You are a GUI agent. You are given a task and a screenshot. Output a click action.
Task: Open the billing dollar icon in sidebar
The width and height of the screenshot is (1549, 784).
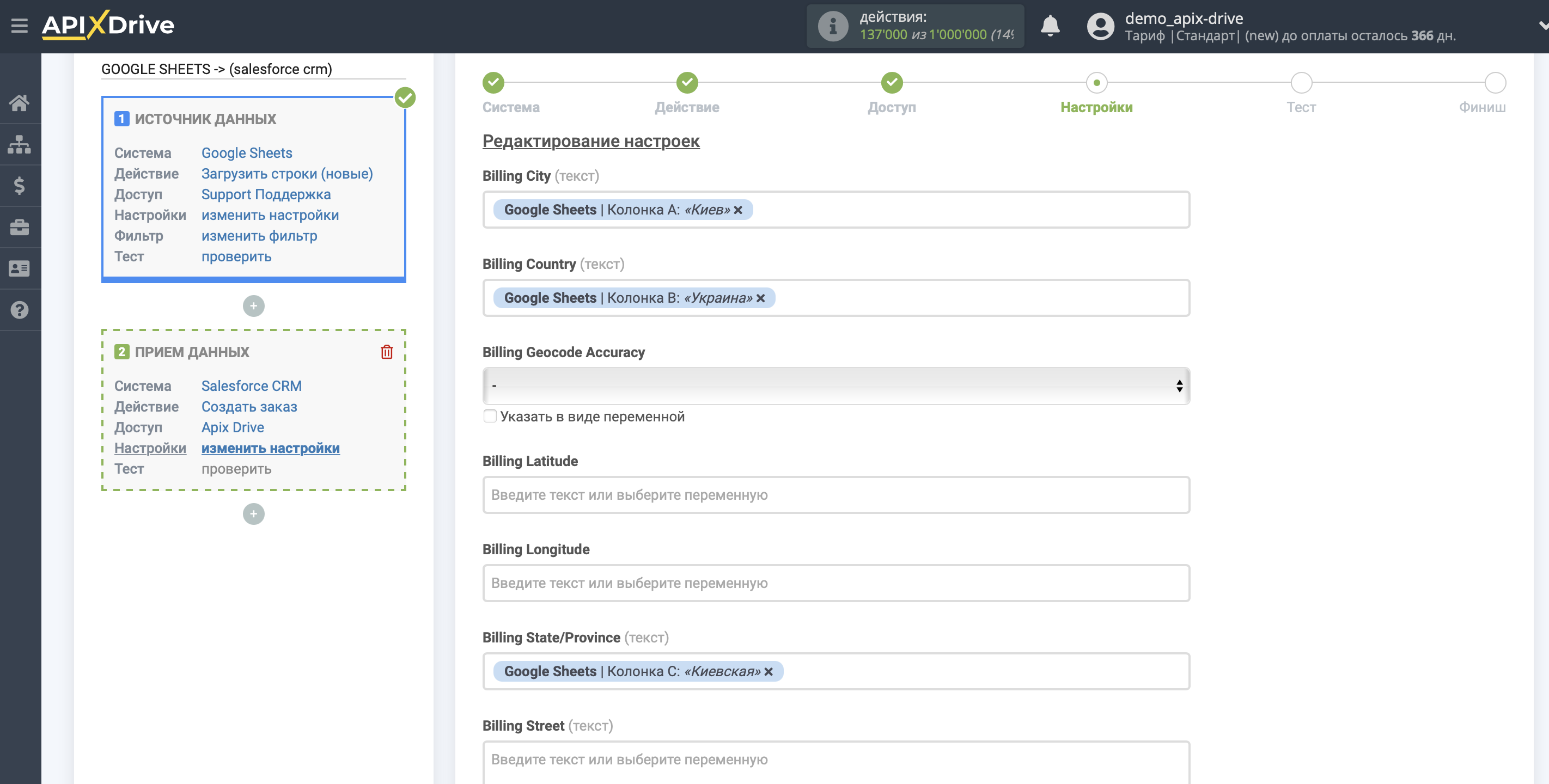pyautogui.click(x=19, y=186)
